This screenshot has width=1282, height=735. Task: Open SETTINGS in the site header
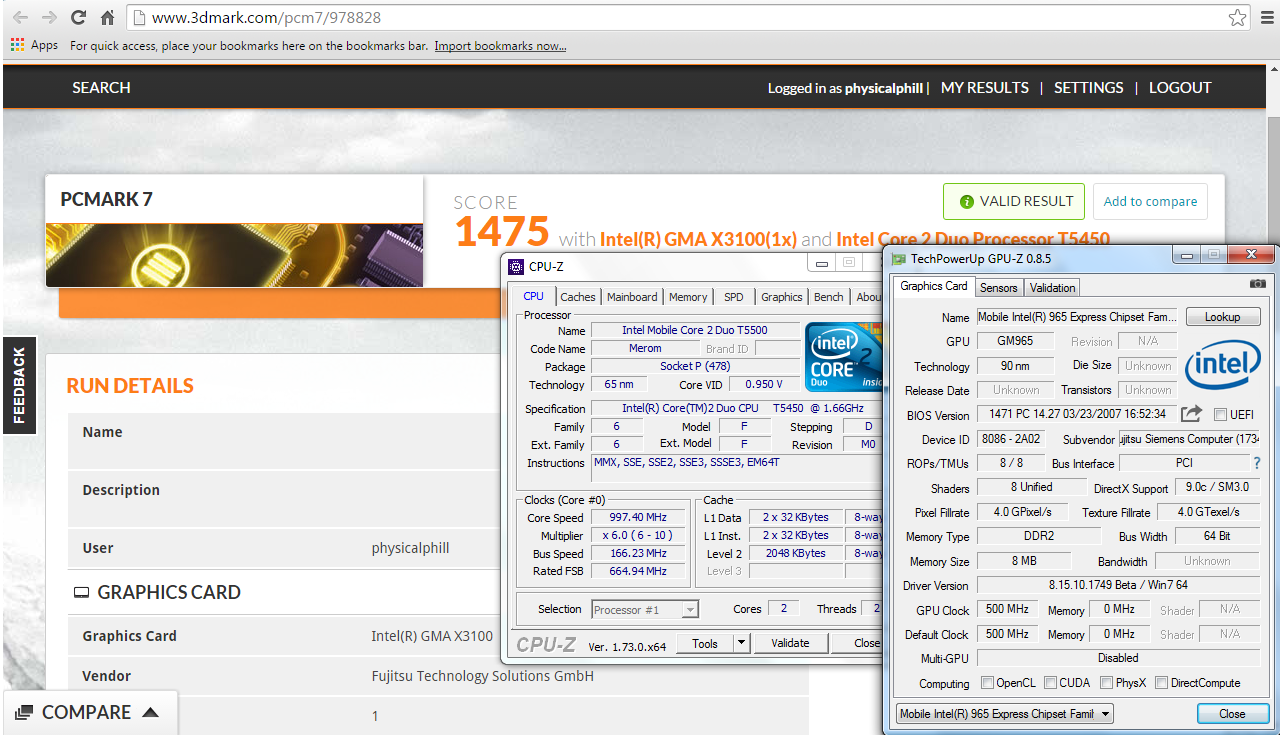pyautogui.click(x=1089, y=88)
